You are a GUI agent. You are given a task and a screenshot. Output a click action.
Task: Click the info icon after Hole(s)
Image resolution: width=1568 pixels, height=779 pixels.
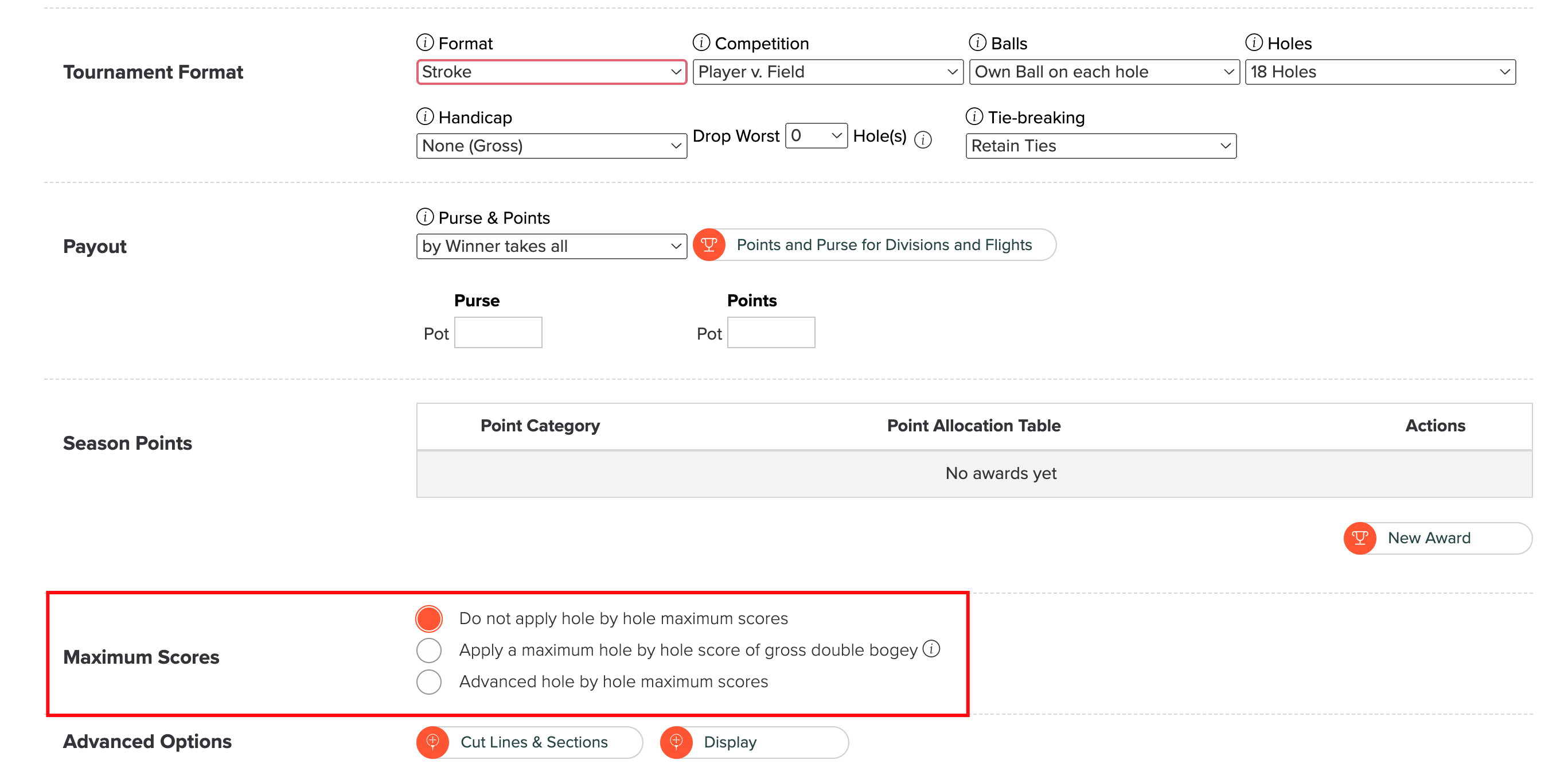[x=923, y=140]
